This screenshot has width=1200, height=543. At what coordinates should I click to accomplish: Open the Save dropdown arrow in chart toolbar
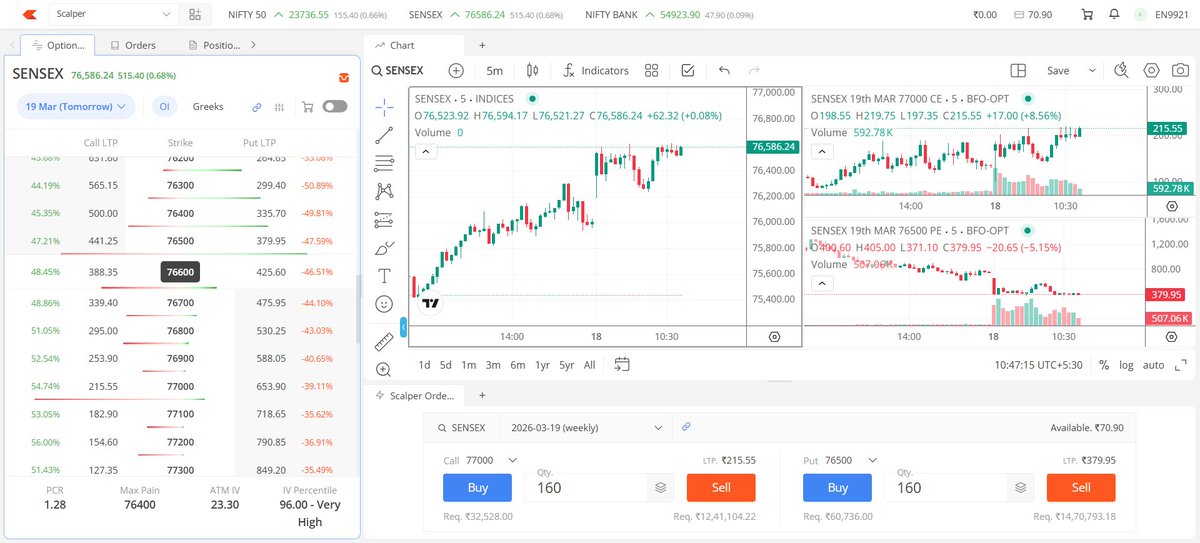coord(1092,70)
